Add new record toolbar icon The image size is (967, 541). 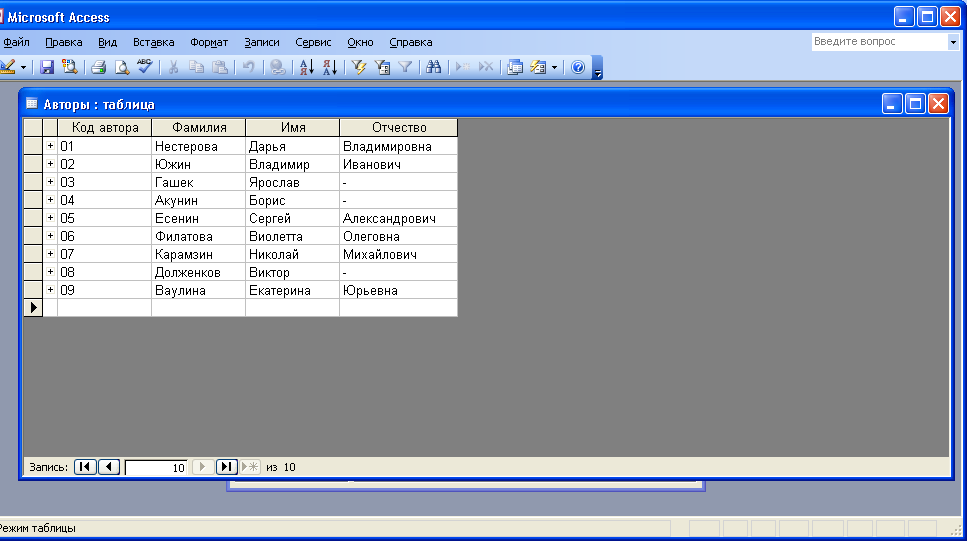pyautogui.click(x=463, y=67)
